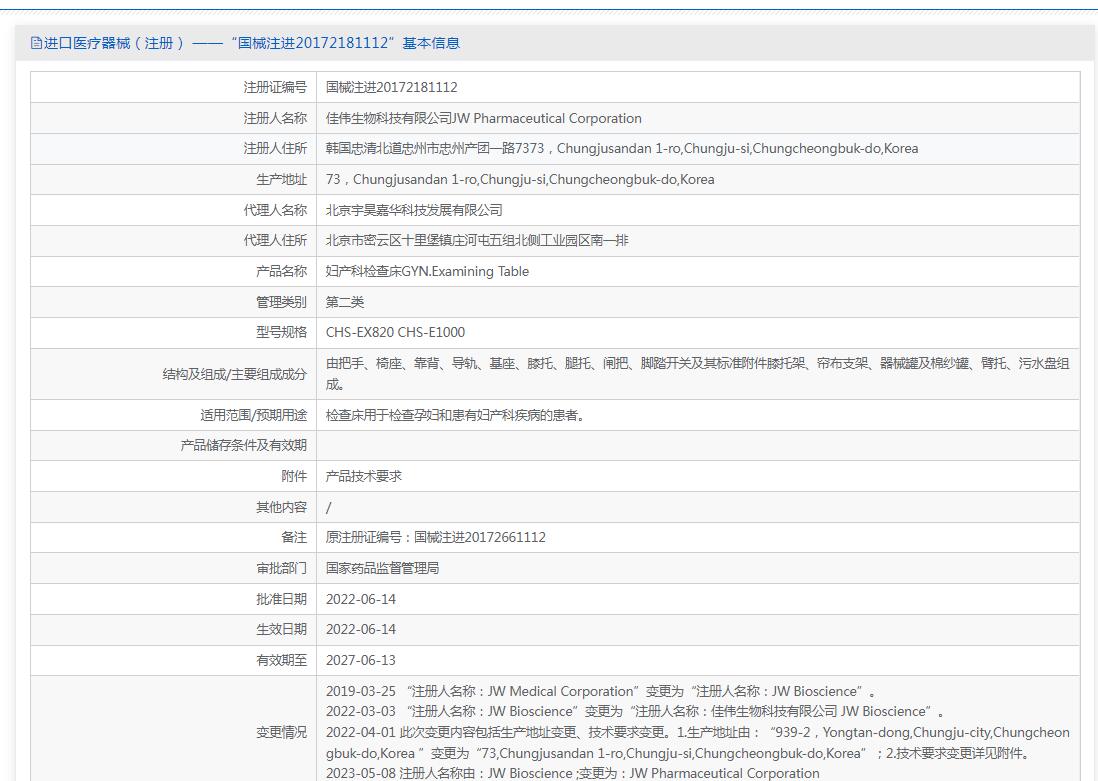Click the agent address in 北京市密云区

tap(477, 240)
